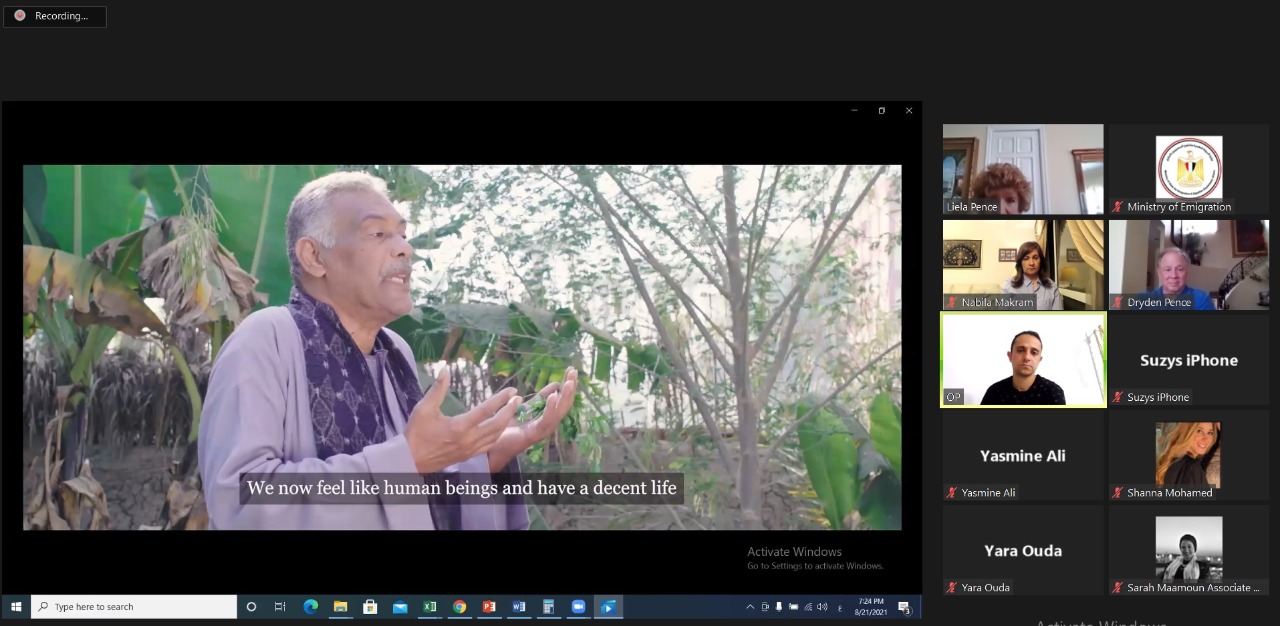Click the Task View icon
The width and height of the screenshot is (1280, 626).
click(280, 607)
